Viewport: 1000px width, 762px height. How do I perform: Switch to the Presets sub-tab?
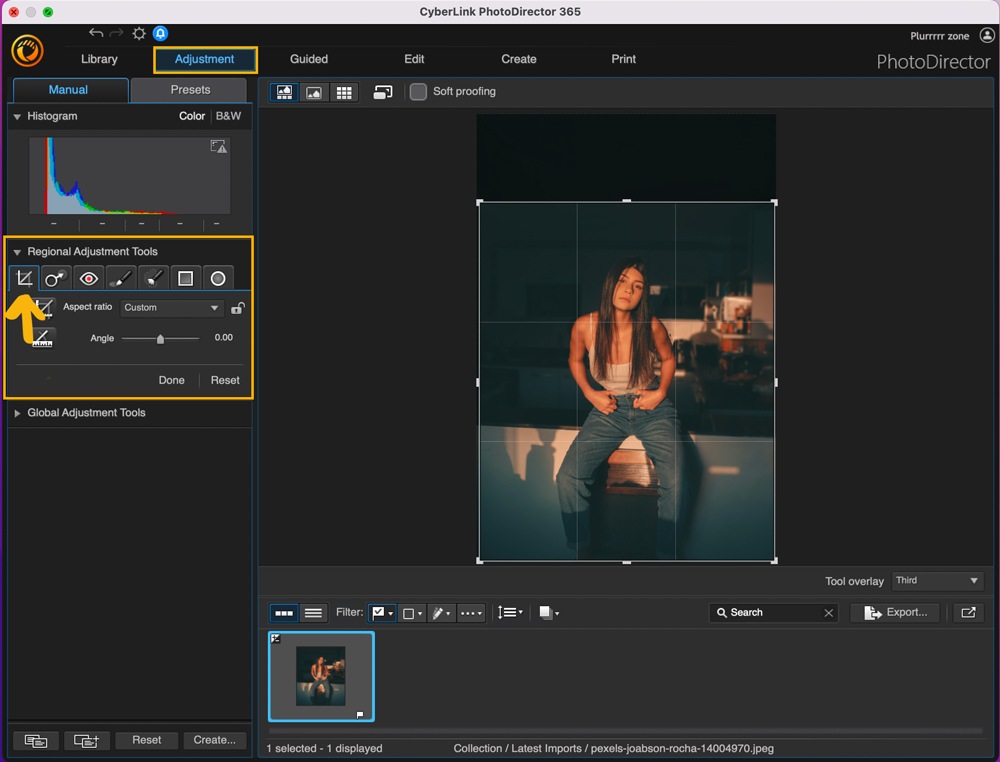tap(189, 90)
